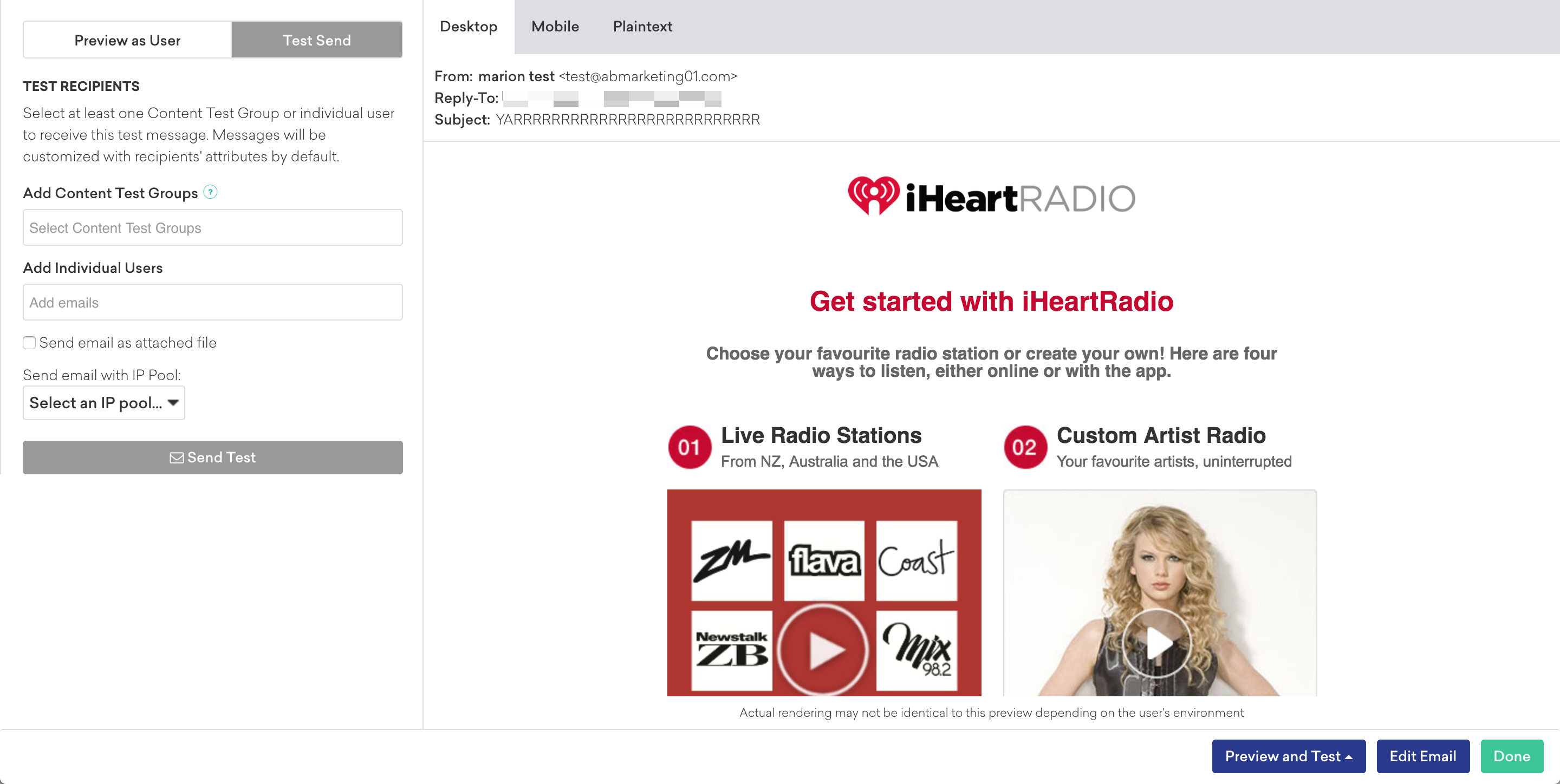Switch to the Desktop preview tab
1560x784 pixels.
[x=468, y=27]
